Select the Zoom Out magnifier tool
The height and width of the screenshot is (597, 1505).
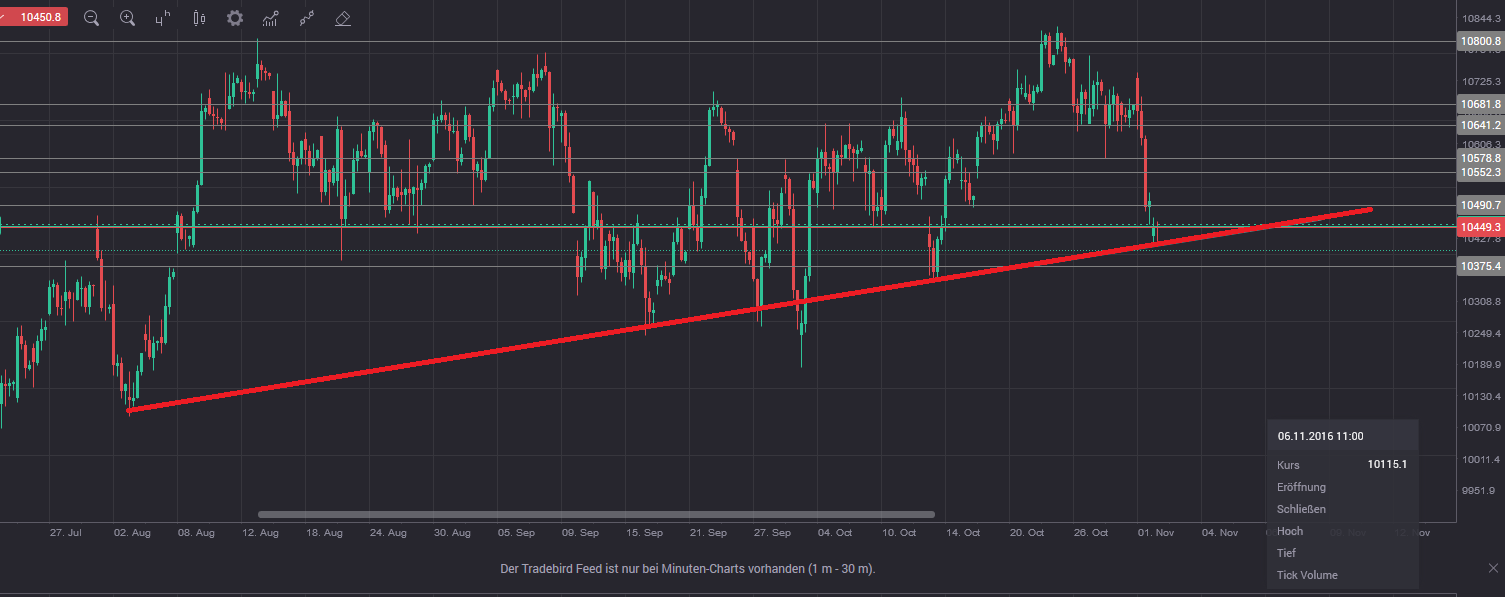(91, 18)
